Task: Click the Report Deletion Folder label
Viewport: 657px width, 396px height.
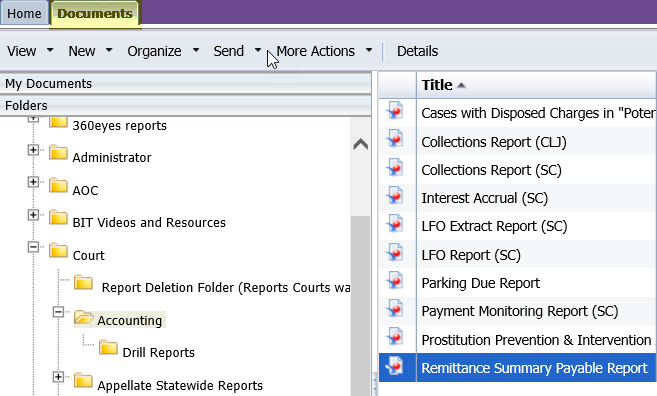Action: point(226,287)
